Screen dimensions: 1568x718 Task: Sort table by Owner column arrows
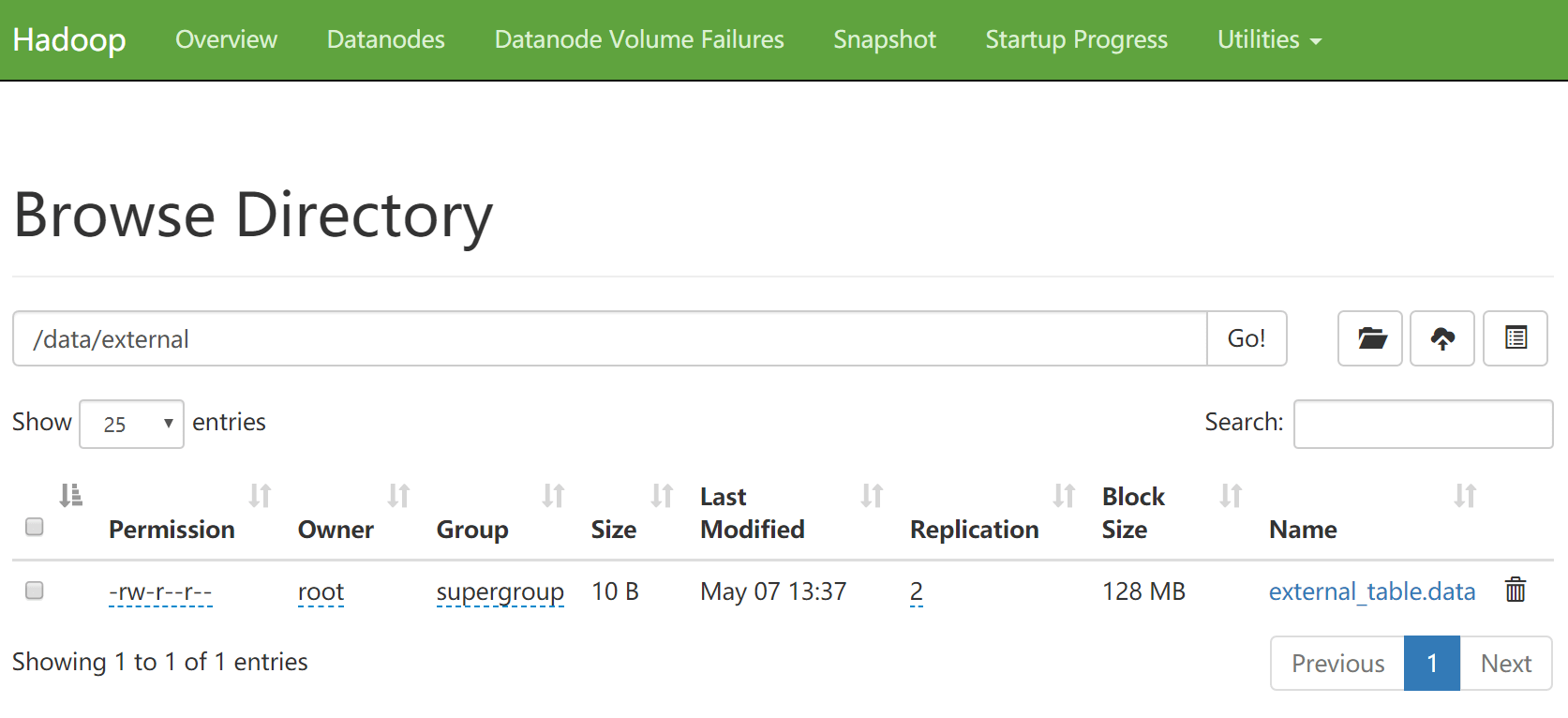point(398,496)
